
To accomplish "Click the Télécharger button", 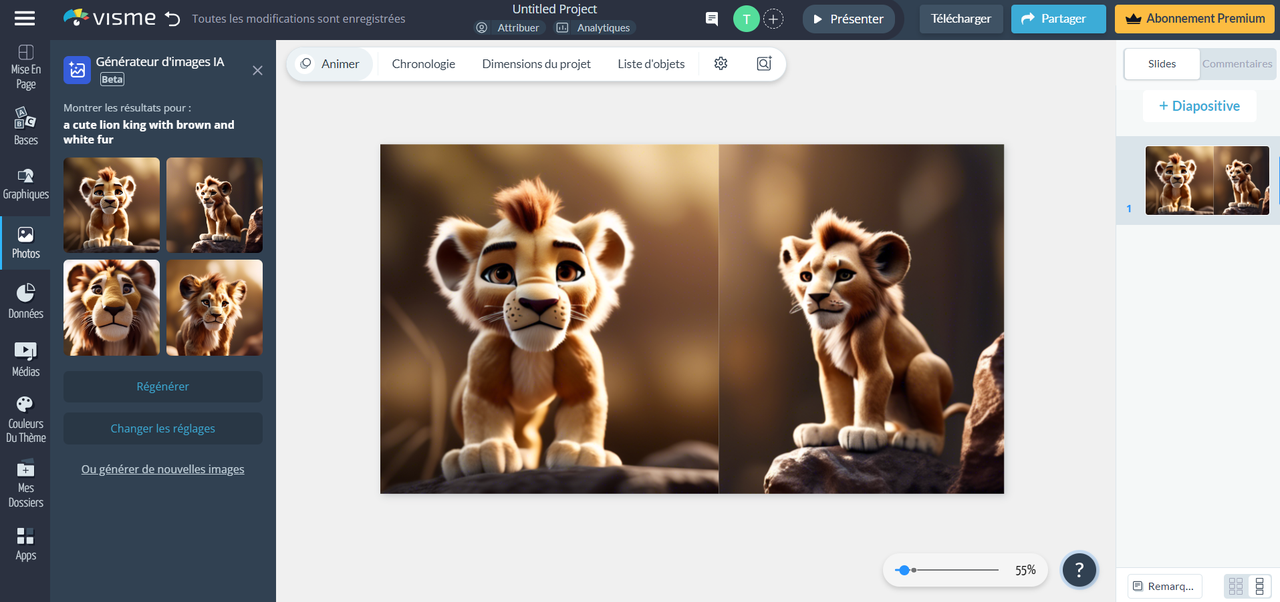I will (x=961, y=19).
